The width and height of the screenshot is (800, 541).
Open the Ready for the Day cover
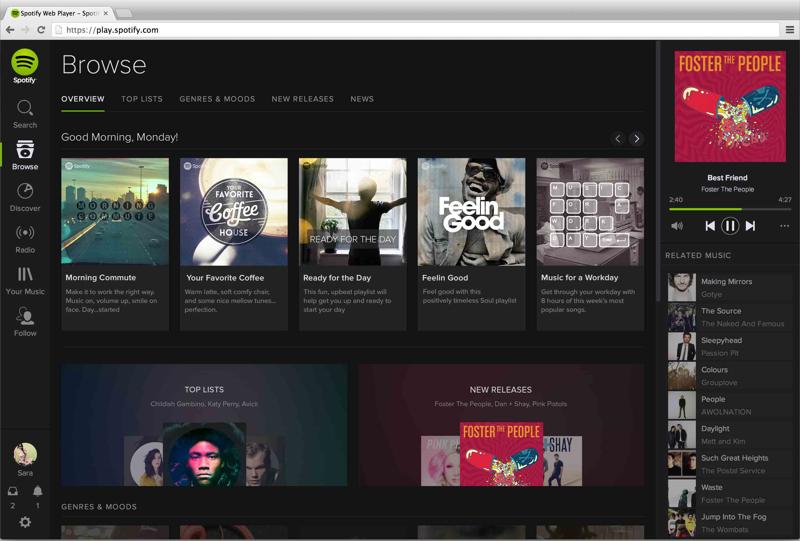353,211
